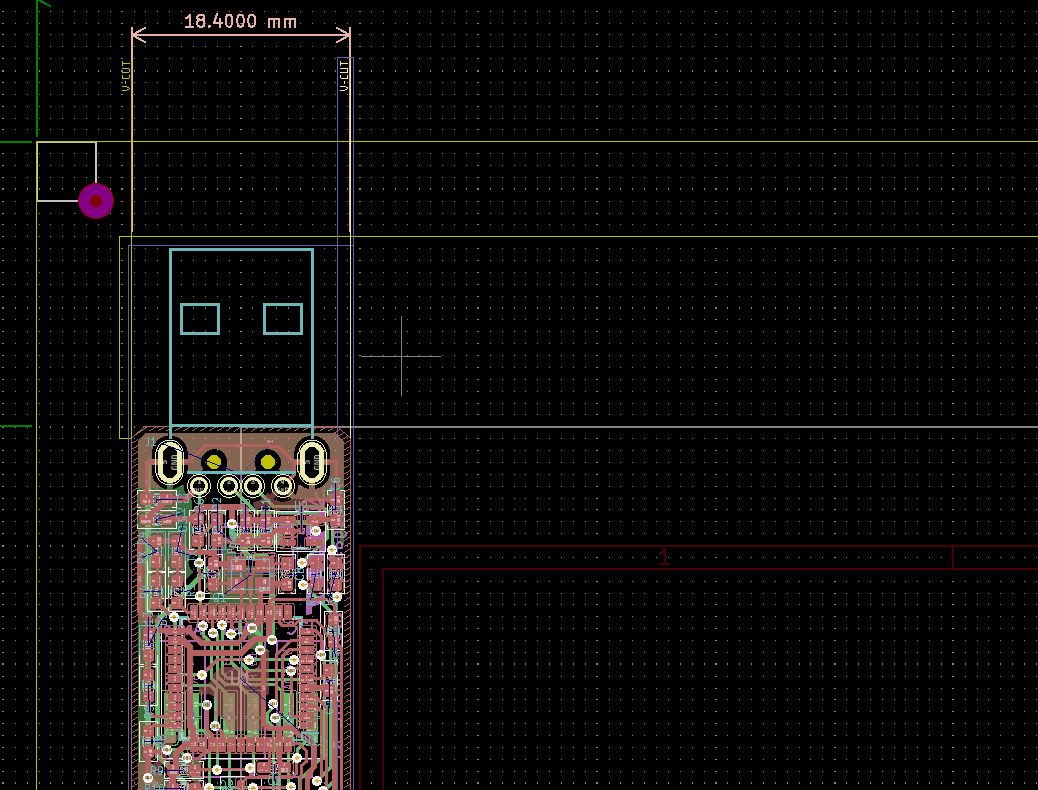Select round pad 1 of USB connector
This screenshot has height=790, width=1038.
click(x=199, y=487)
